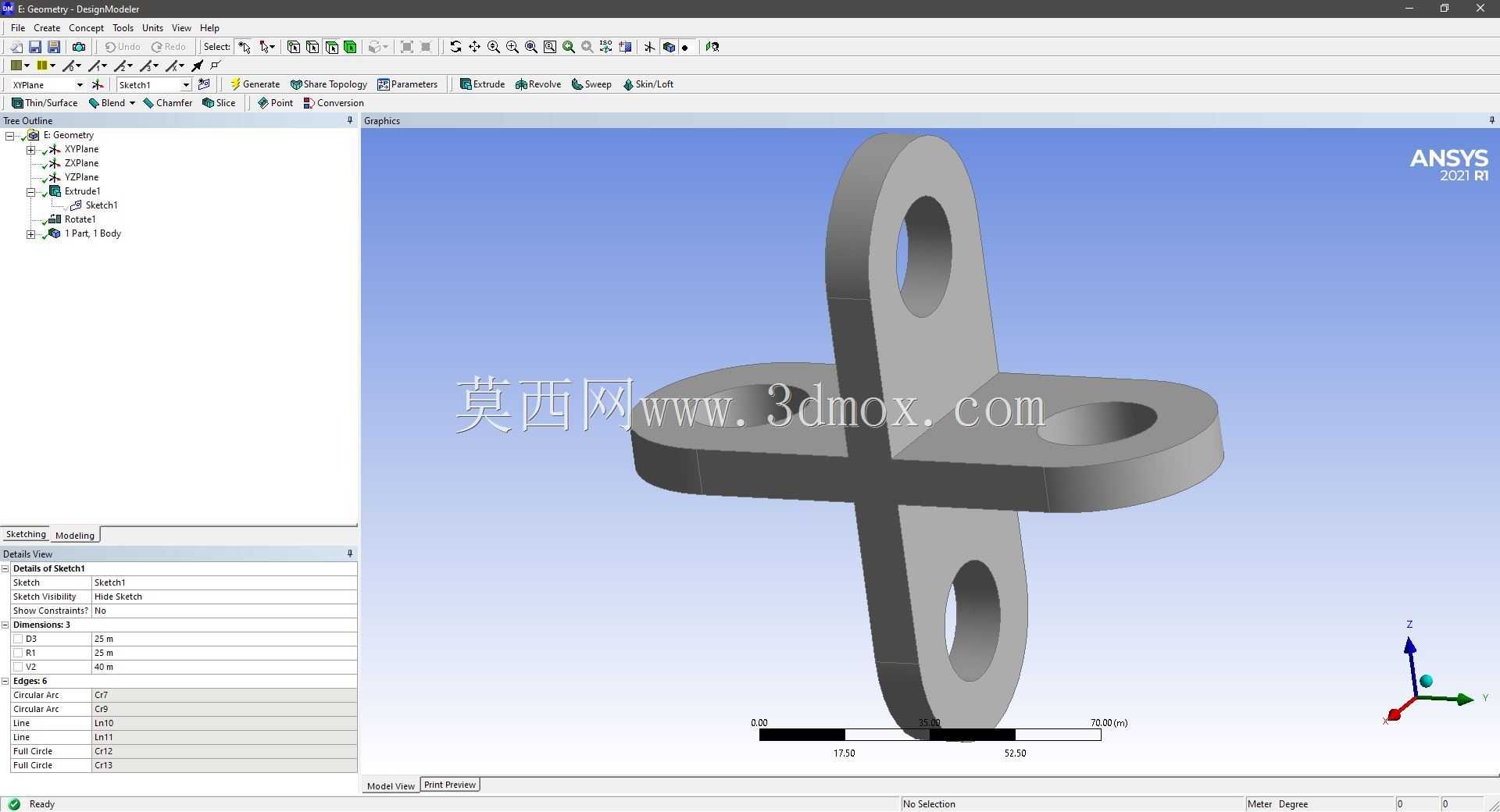The height and width of the screenshot is (812, 1500).
Task: Switch to the Model View tab
Action: (x=391, y=785)
